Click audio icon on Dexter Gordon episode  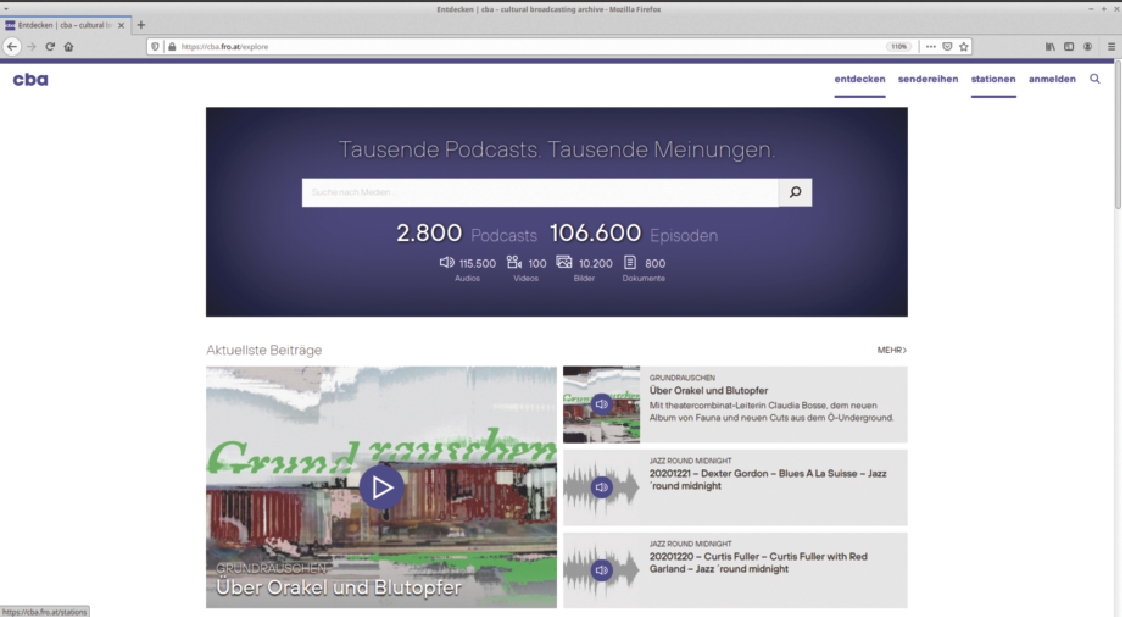click(x=601, y=487)
